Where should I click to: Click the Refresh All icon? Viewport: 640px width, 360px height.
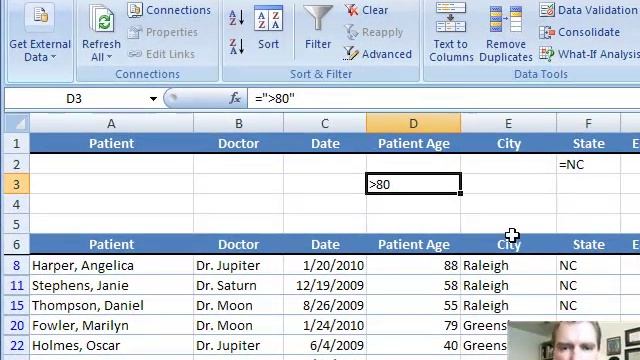tap(102, 18)
